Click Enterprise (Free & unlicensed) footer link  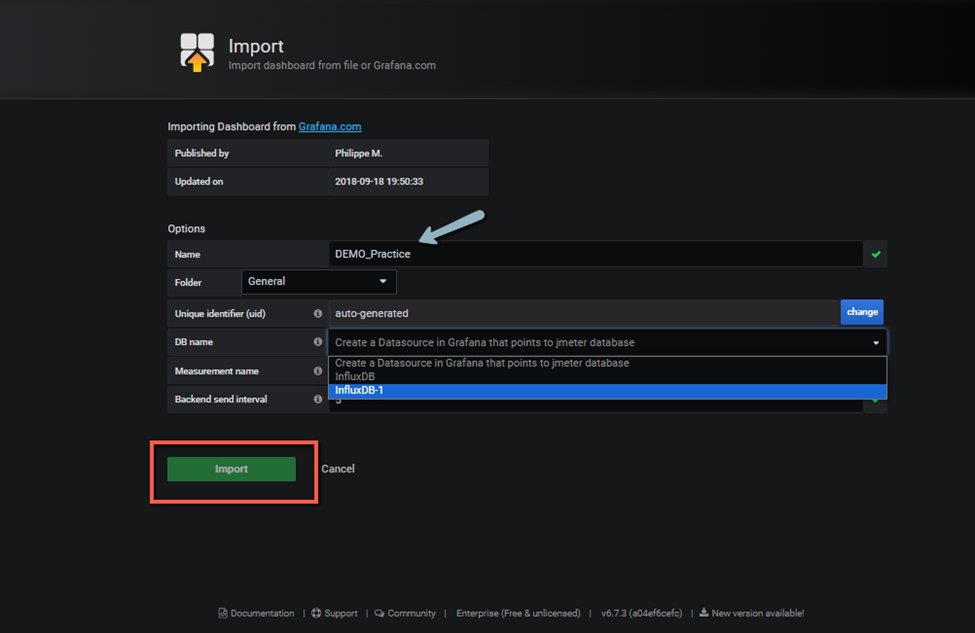click(518, 613)
